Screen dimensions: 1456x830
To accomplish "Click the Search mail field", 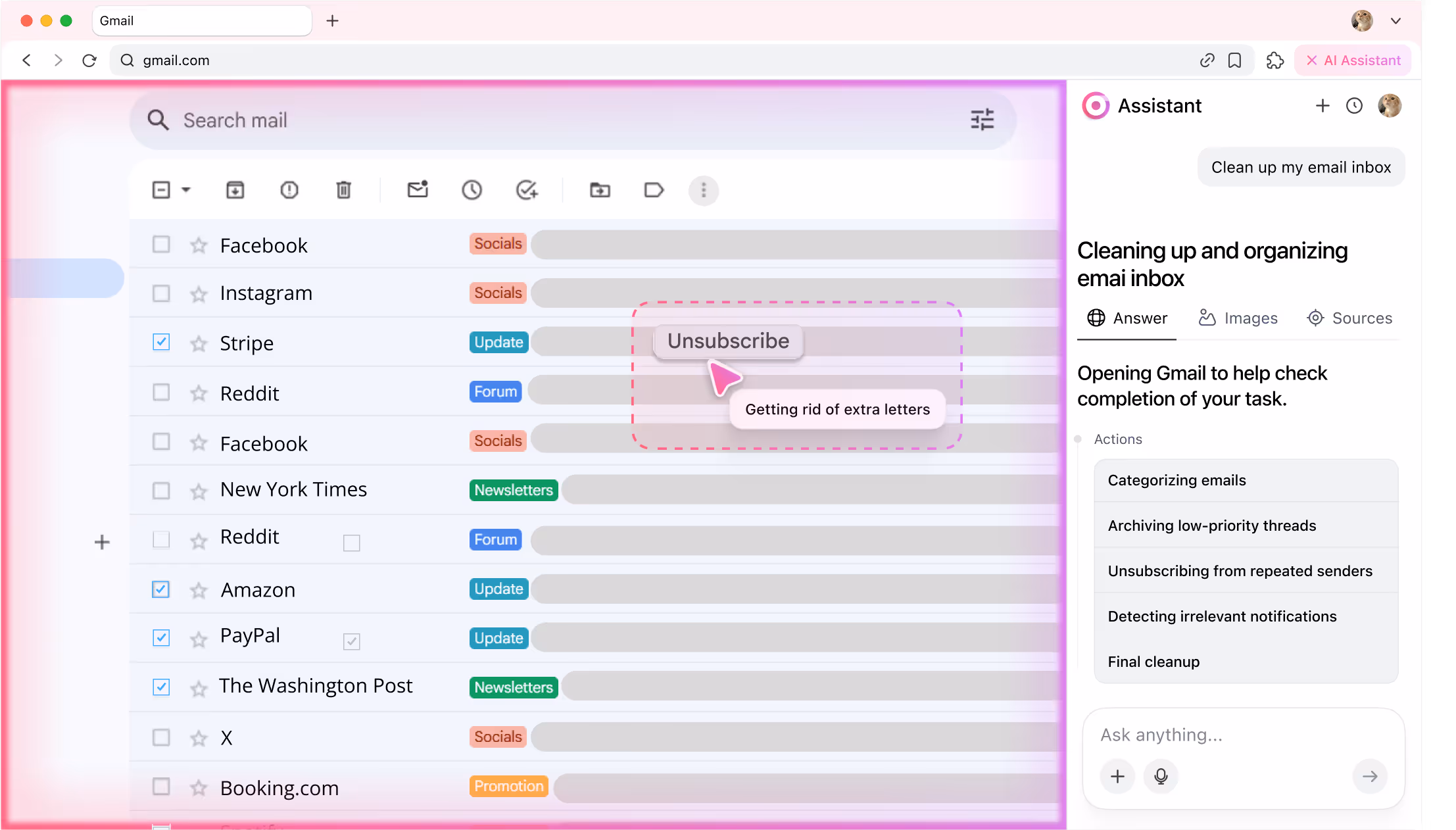I will (572, 120).
